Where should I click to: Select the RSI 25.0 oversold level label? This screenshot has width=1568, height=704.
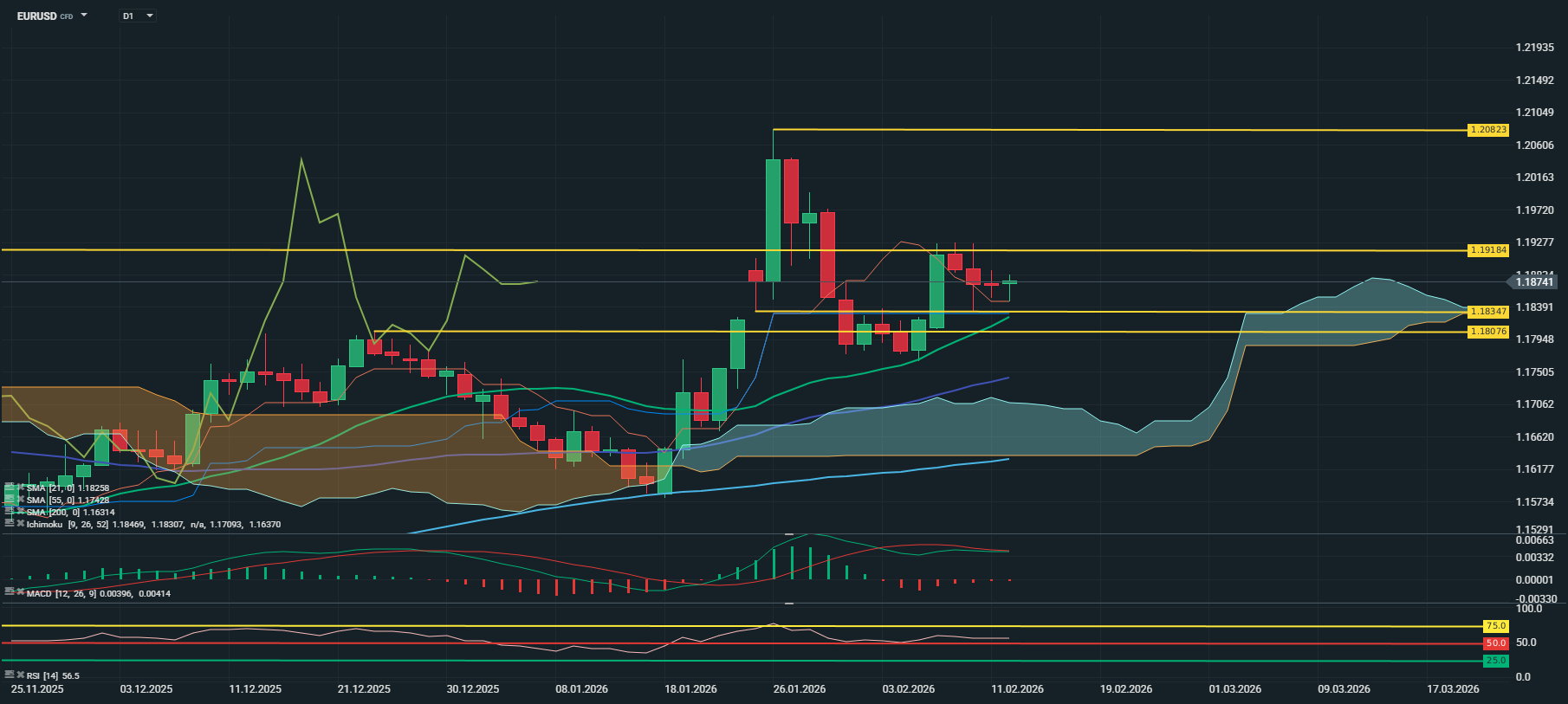pyautogui.click(x=1495, y=661)
